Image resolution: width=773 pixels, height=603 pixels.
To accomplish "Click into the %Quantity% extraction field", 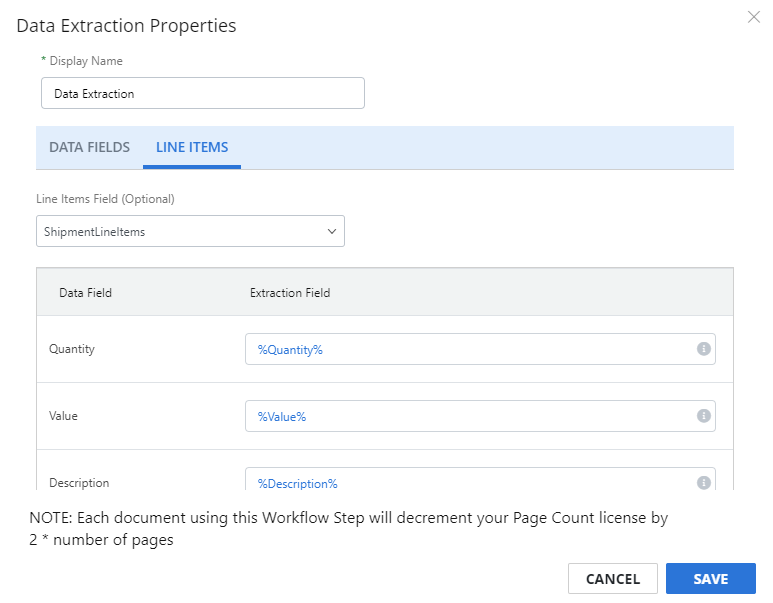I will [480, 349].
